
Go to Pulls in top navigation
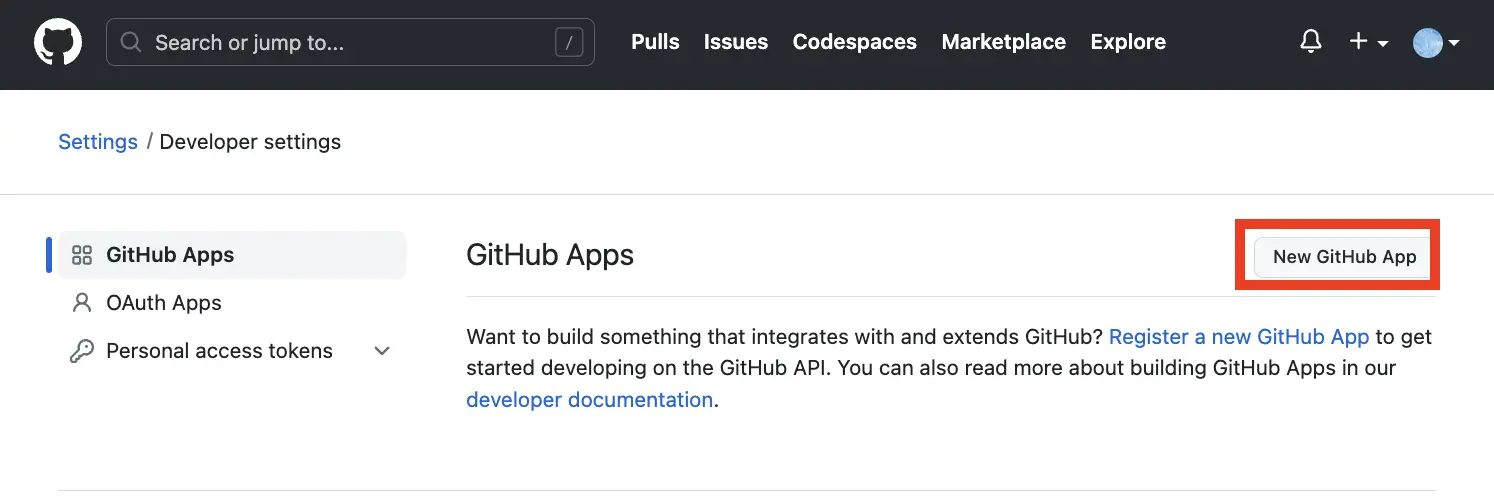655,42
